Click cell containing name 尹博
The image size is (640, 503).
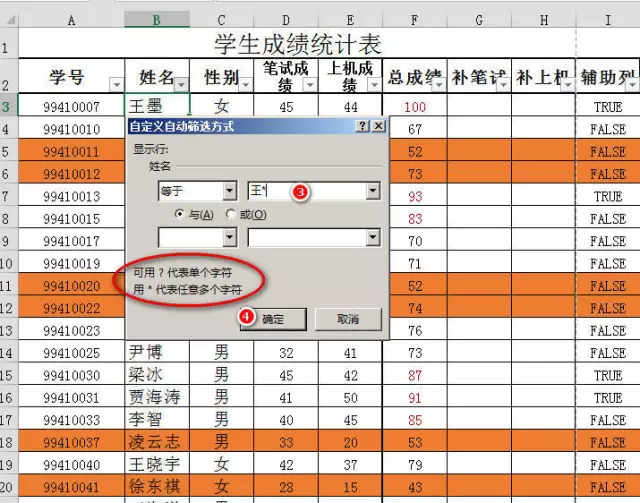coord(157,352)
